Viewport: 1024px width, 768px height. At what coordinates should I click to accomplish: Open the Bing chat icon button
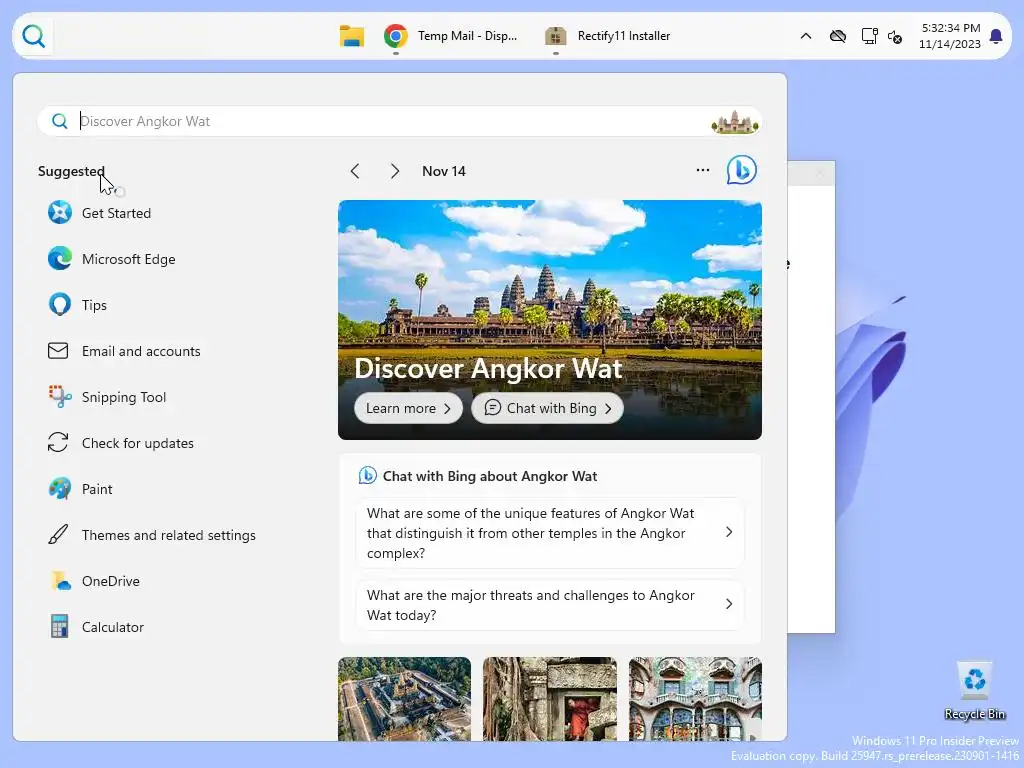742,170
